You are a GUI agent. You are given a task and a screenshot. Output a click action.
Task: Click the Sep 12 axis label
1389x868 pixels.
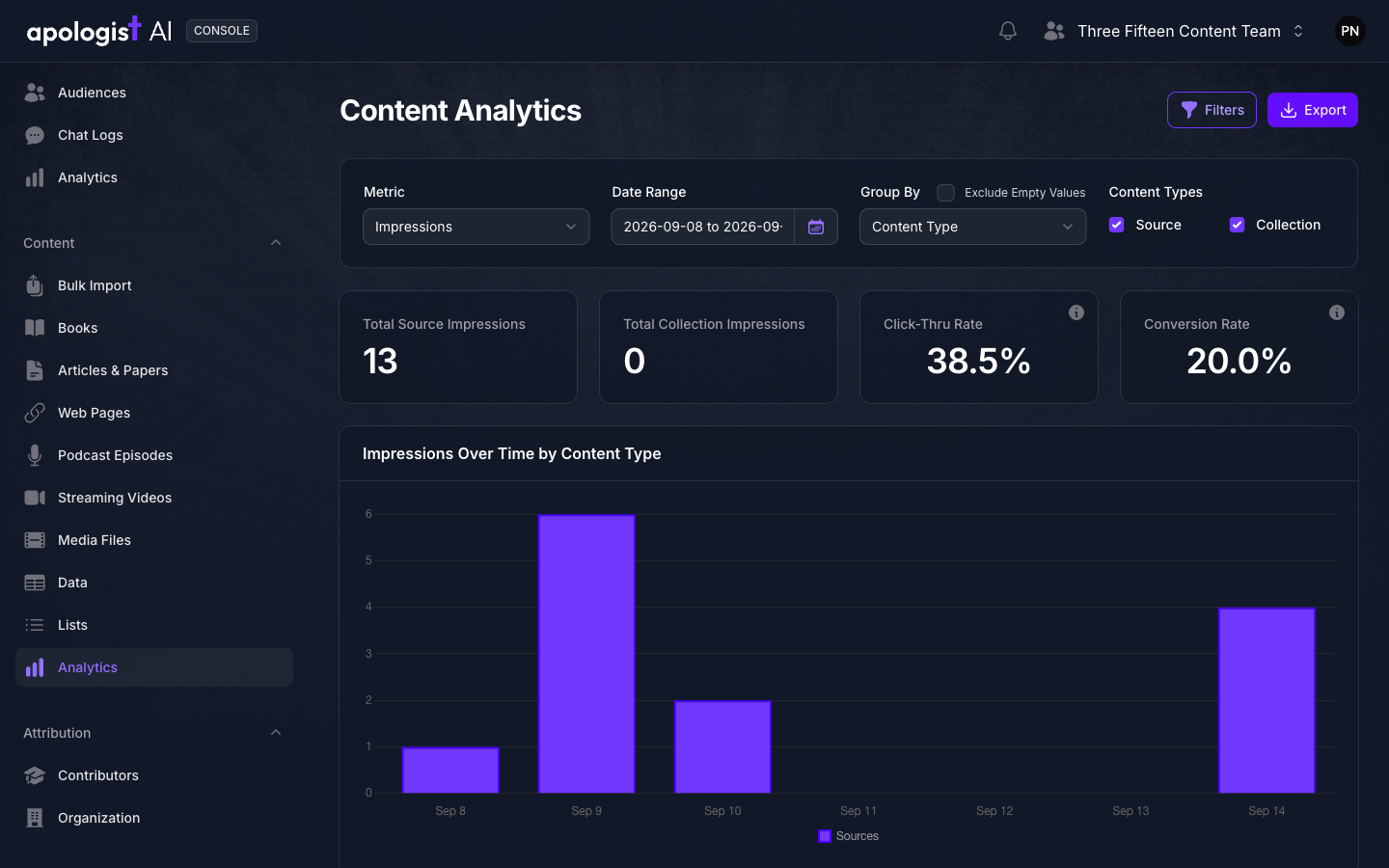pyautogui.click(x=994, y=811)
